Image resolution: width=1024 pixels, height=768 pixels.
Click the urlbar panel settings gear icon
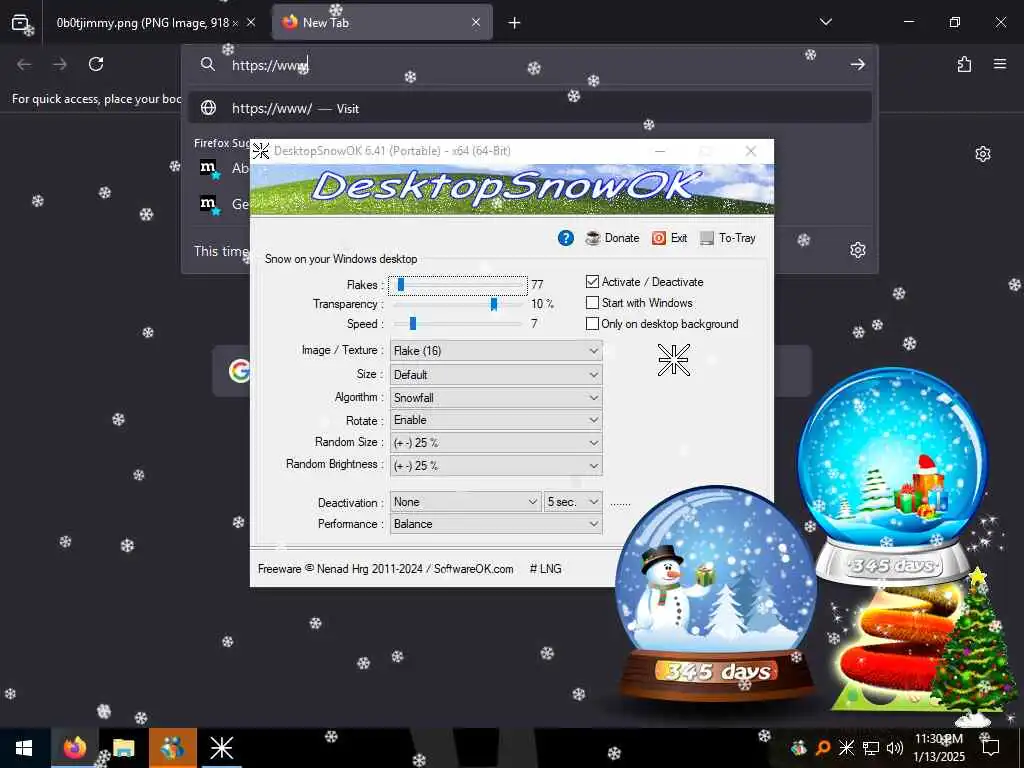pyautogui.click(x=857, y=250)
